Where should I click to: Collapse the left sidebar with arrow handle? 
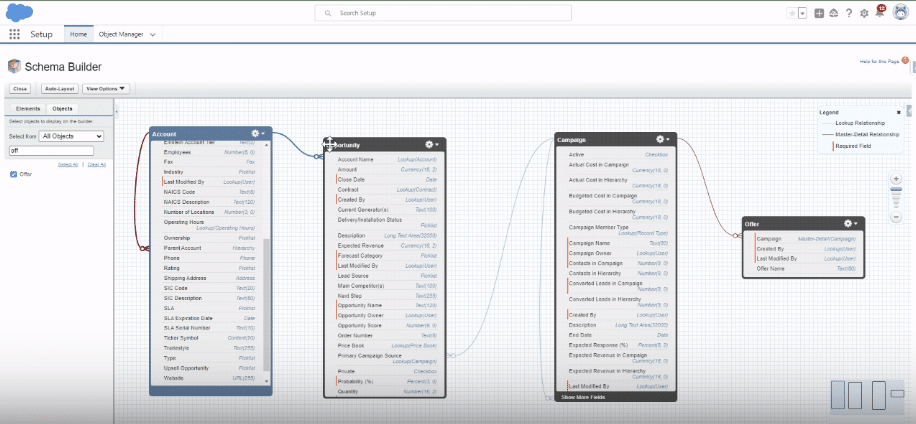(116, 110)
